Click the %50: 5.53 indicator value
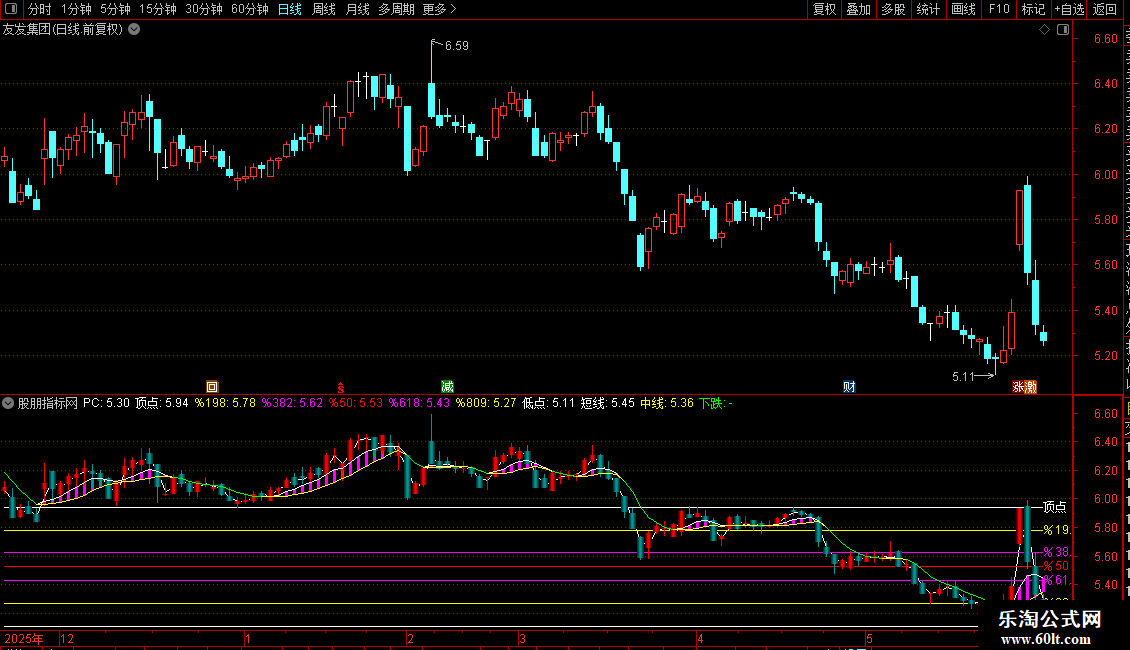 (x=356, y=404)
